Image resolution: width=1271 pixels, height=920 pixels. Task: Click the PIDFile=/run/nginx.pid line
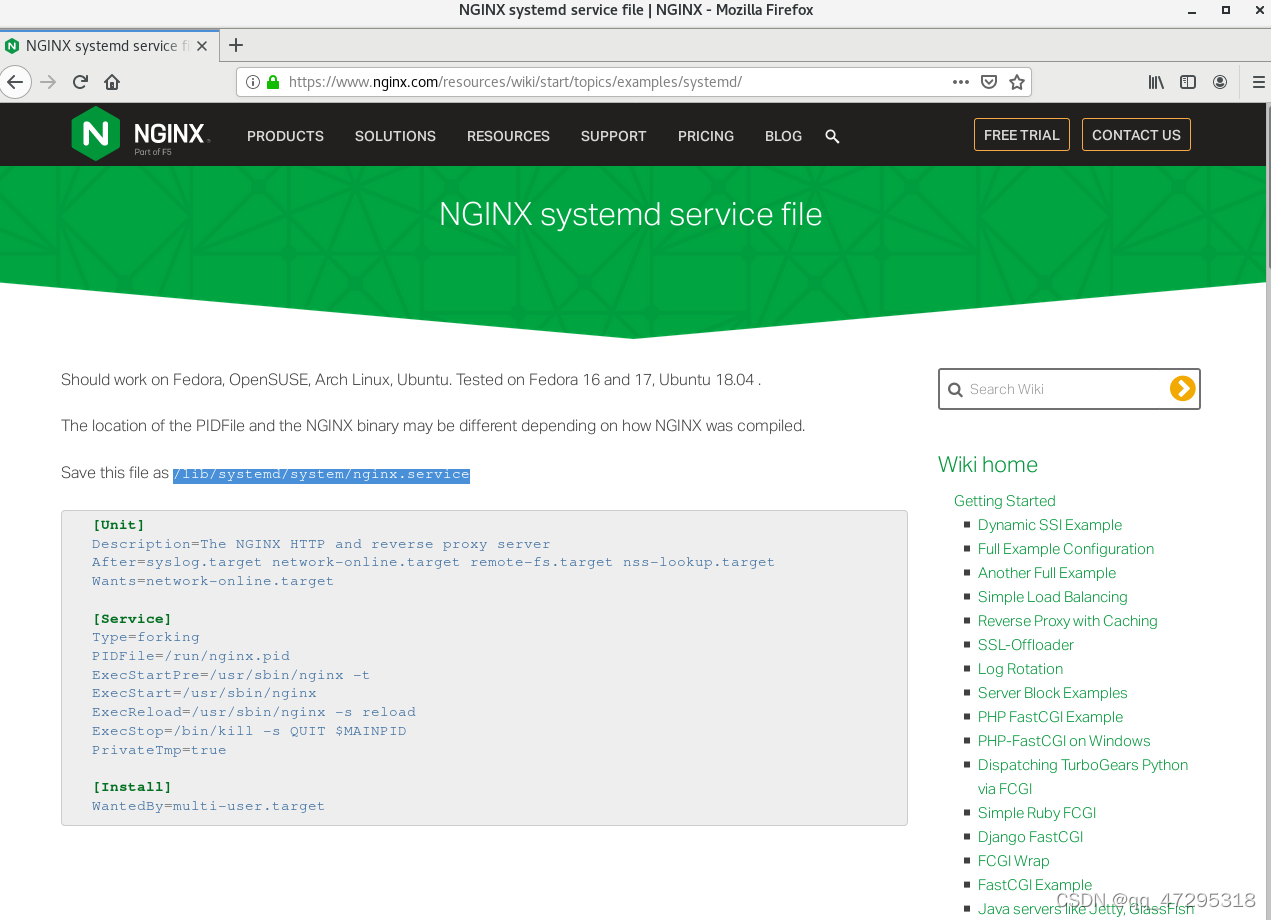click(191, 656)
